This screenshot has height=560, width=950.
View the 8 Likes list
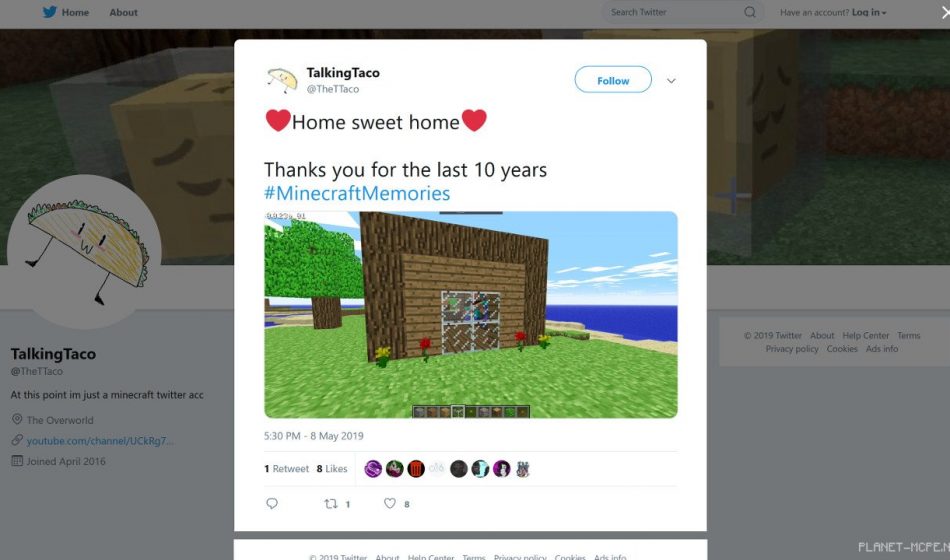coord(332,468)
